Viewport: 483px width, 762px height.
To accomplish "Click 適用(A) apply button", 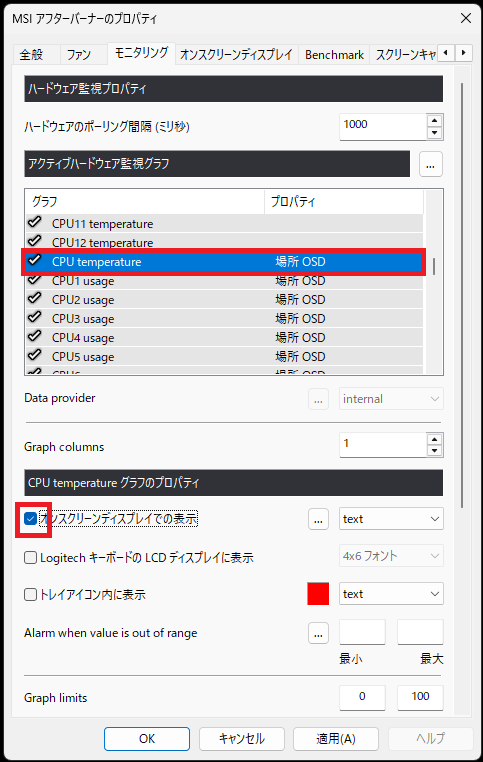I will tap(336, 739).
